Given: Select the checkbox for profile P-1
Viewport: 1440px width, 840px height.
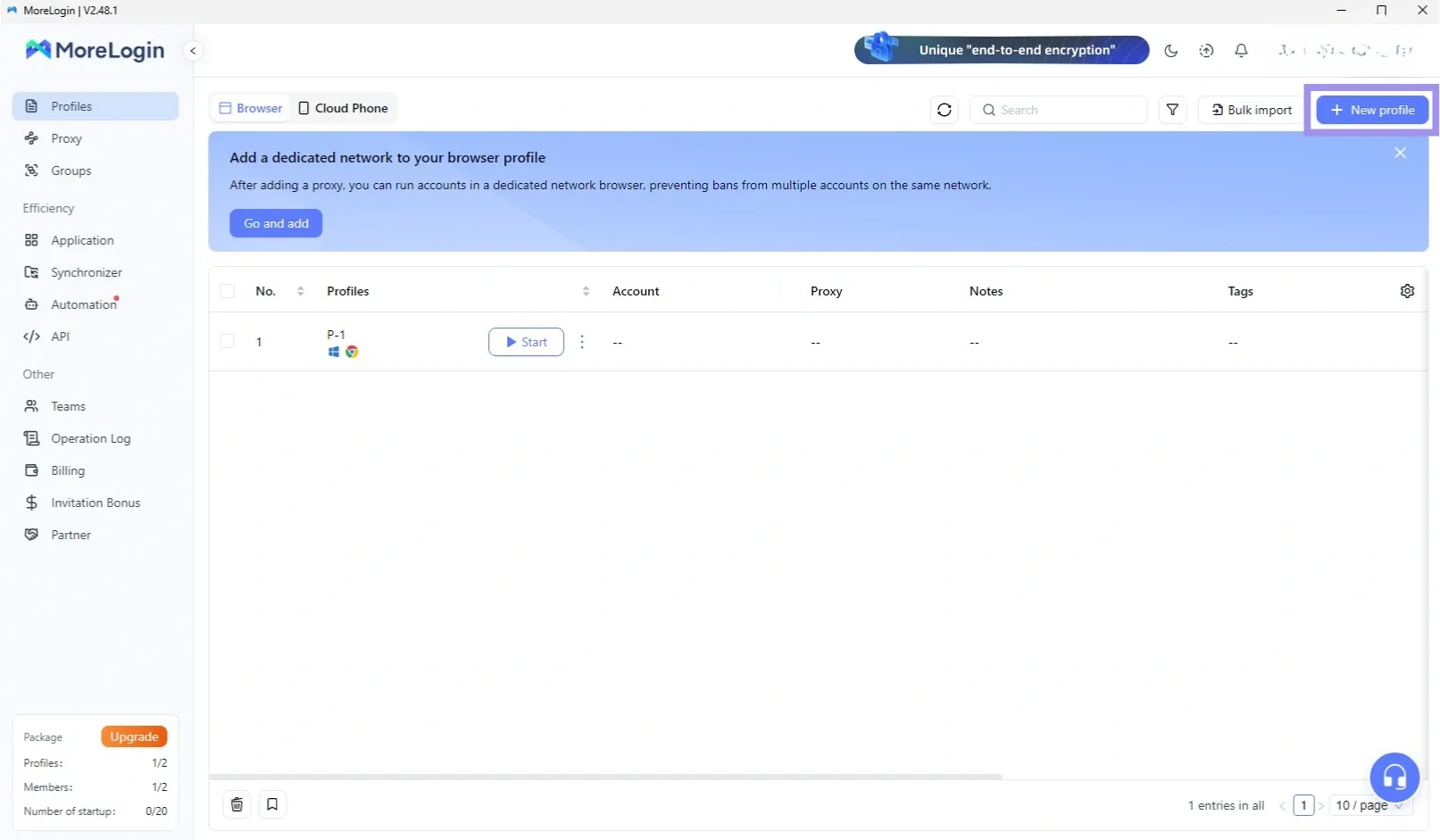Looking at the screenshot, I should tap(227, 342).
